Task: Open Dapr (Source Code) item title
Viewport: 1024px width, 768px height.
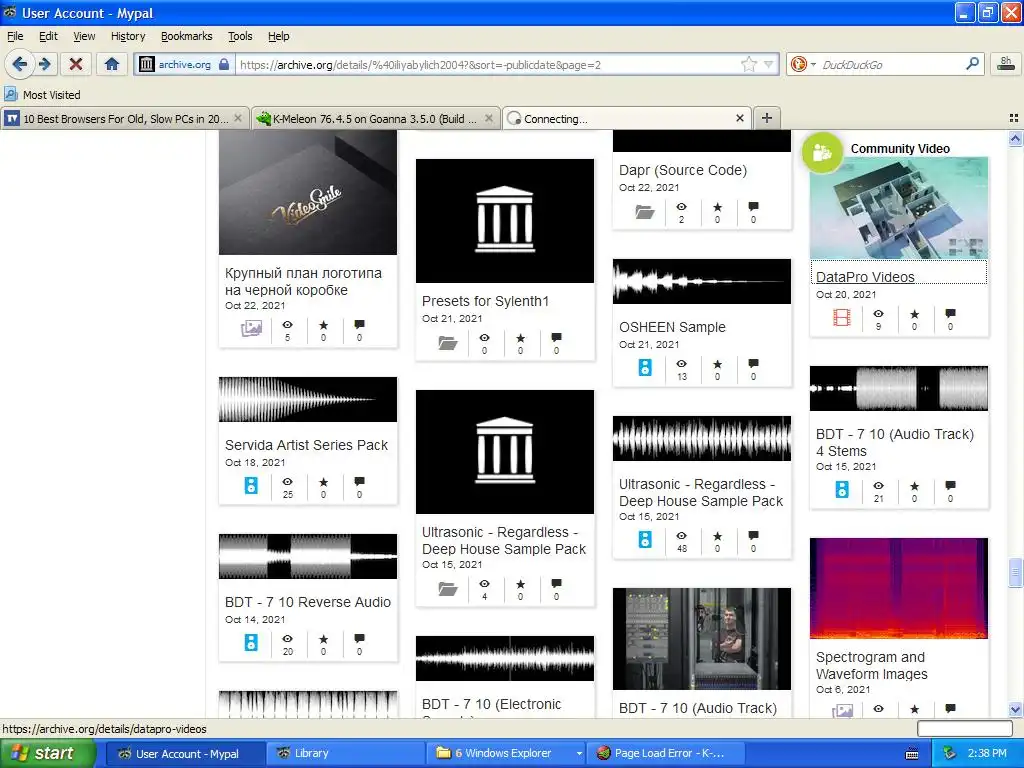Action: (683, 170)
